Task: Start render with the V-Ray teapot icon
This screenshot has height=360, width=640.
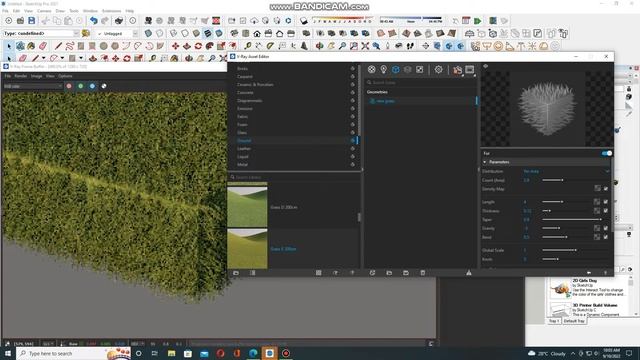Action: click(x=457, y=70)
